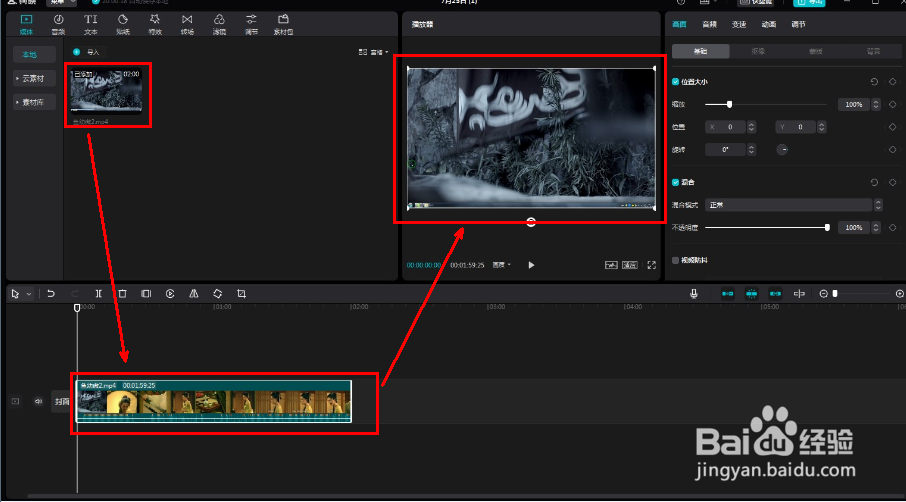Viewport: 906px width, 502px height.
Task: Toggle the 混合 blend checkbox
Action: pyautogui.click(x=675, y=183)
